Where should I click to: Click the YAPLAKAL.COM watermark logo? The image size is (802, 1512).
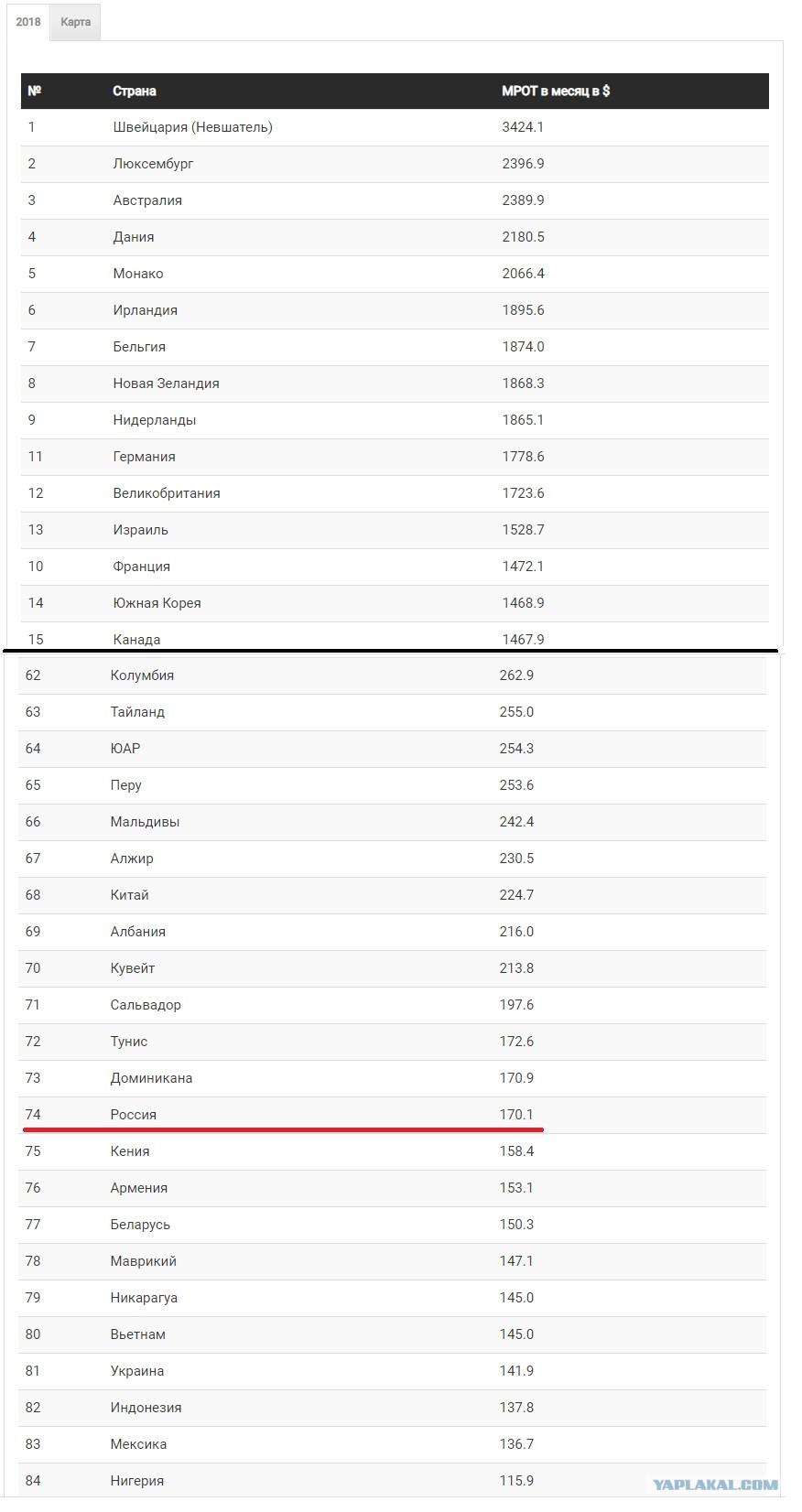(x=716, y=1485)
